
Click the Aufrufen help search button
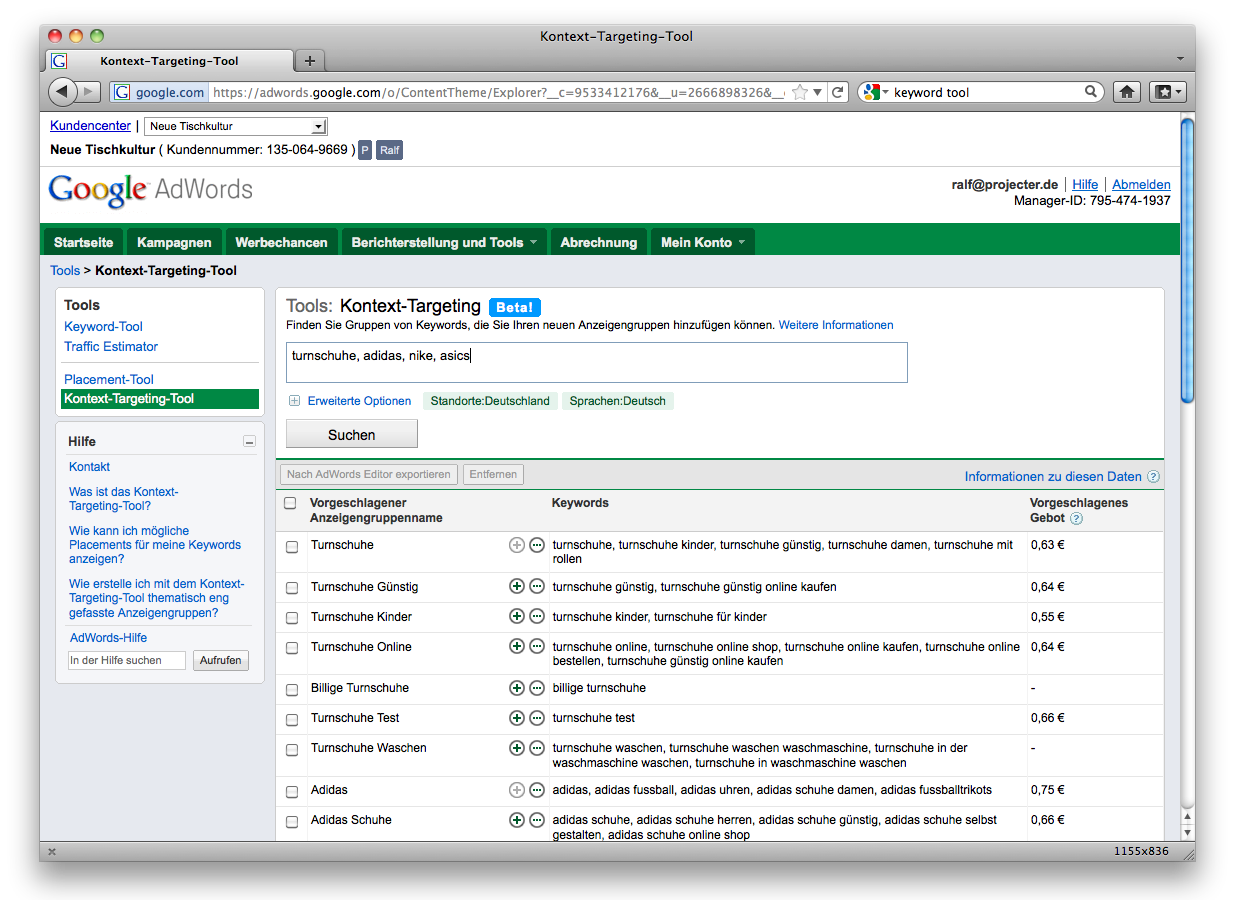pyautogui.click(x=220, y=661)
